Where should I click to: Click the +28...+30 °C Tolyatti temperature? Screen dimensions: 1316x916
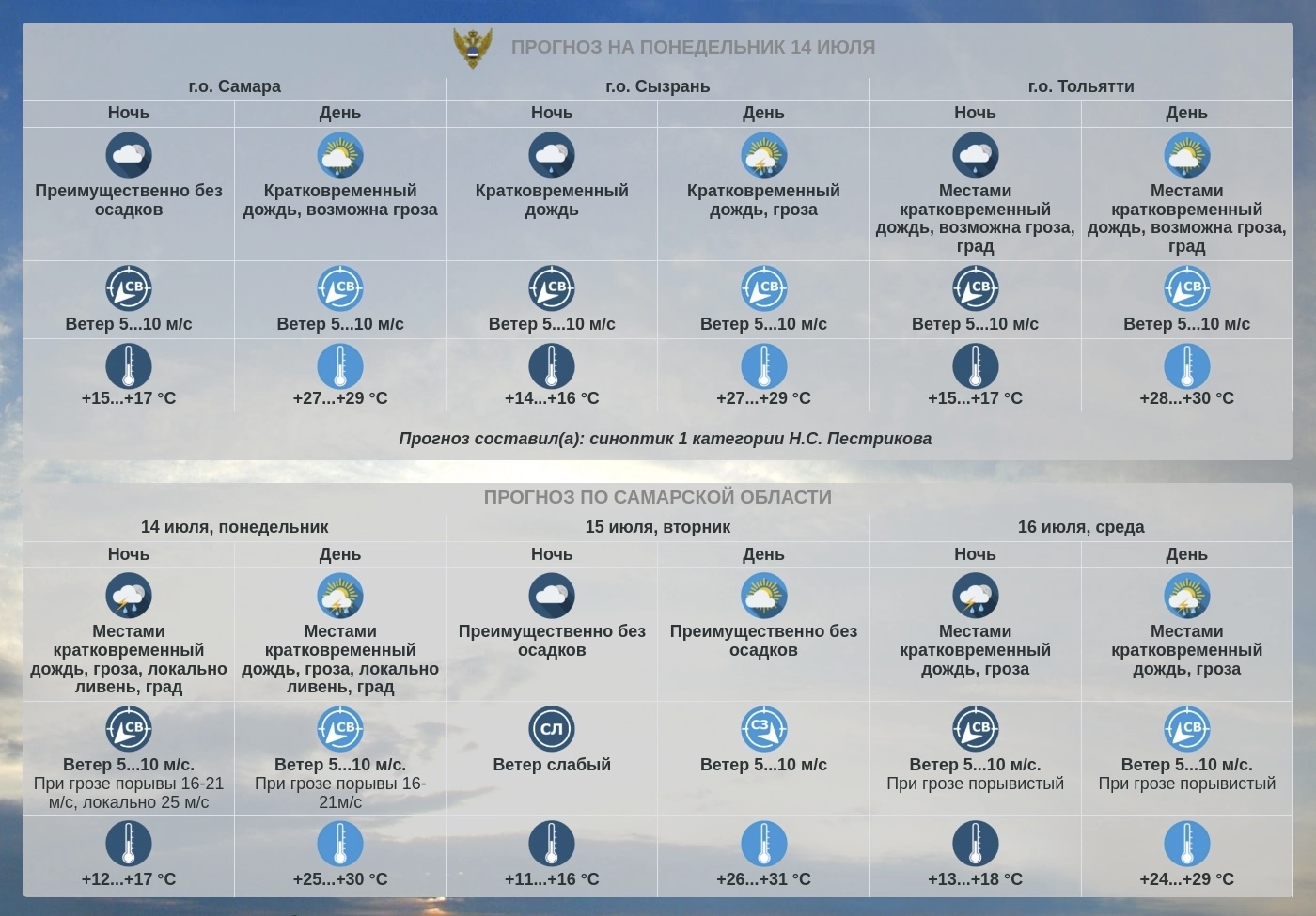pos(1186,398)
